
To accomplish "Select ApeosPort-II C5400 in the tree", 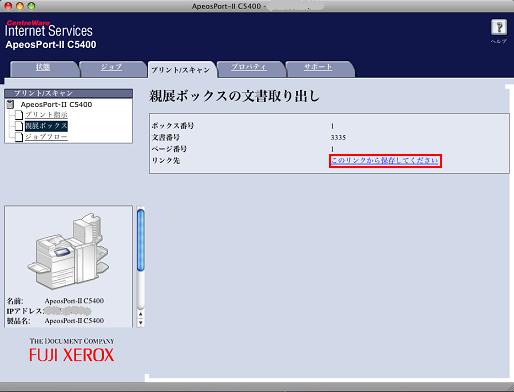I will click(x=56, y=104).
